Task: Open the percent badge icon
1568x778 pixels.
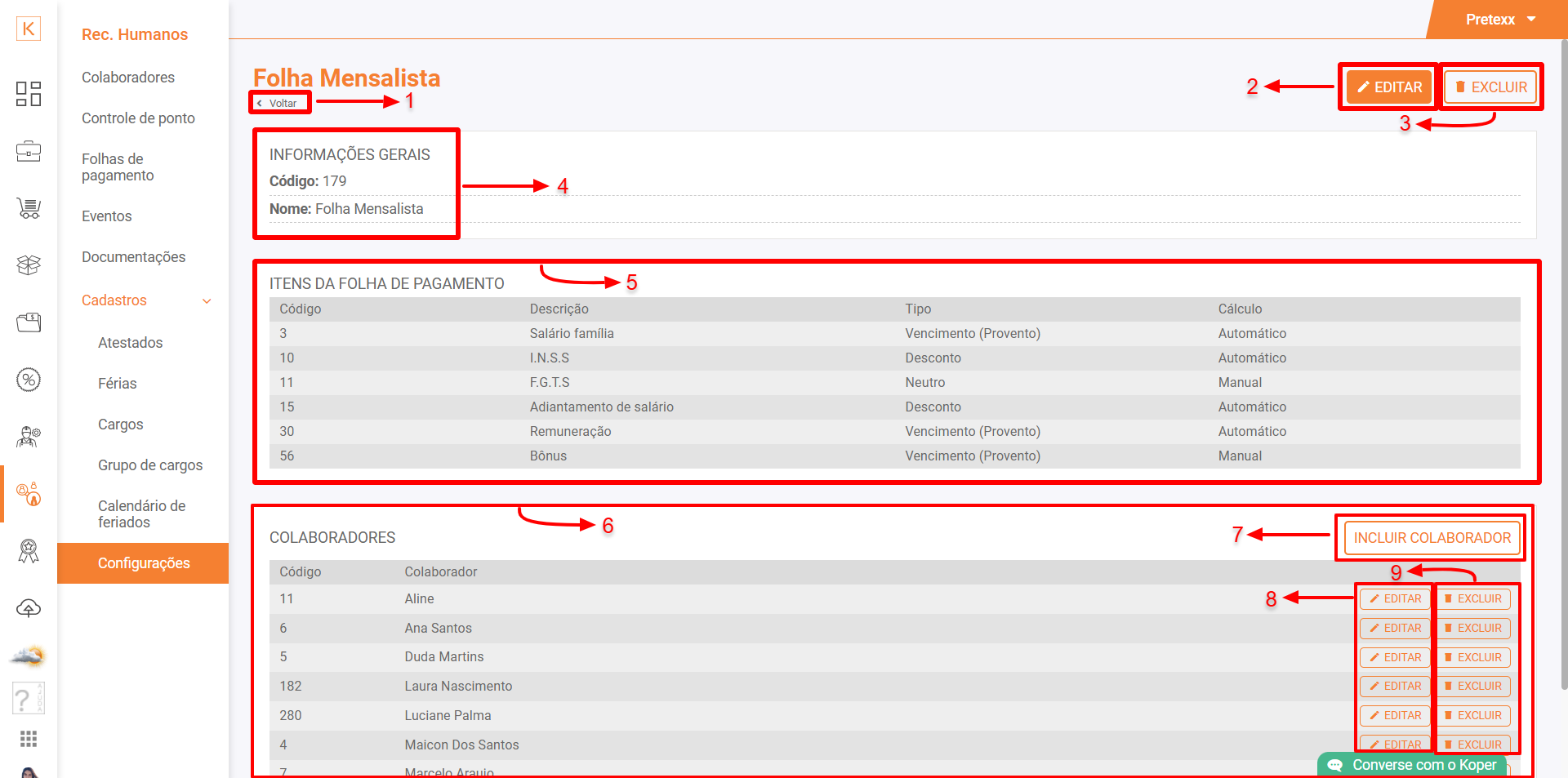Action: pos(29,380)
